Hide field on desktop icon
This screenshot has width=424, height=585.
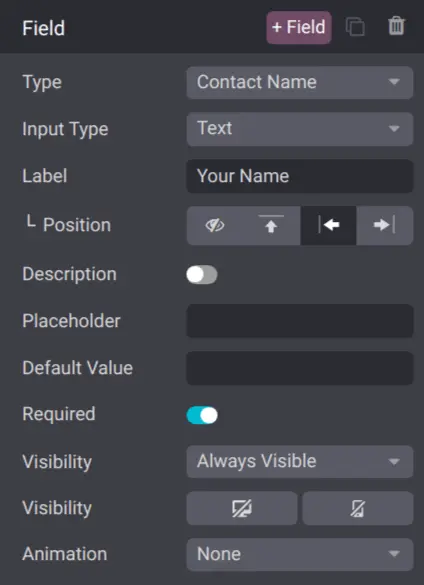tap(242, 508)
